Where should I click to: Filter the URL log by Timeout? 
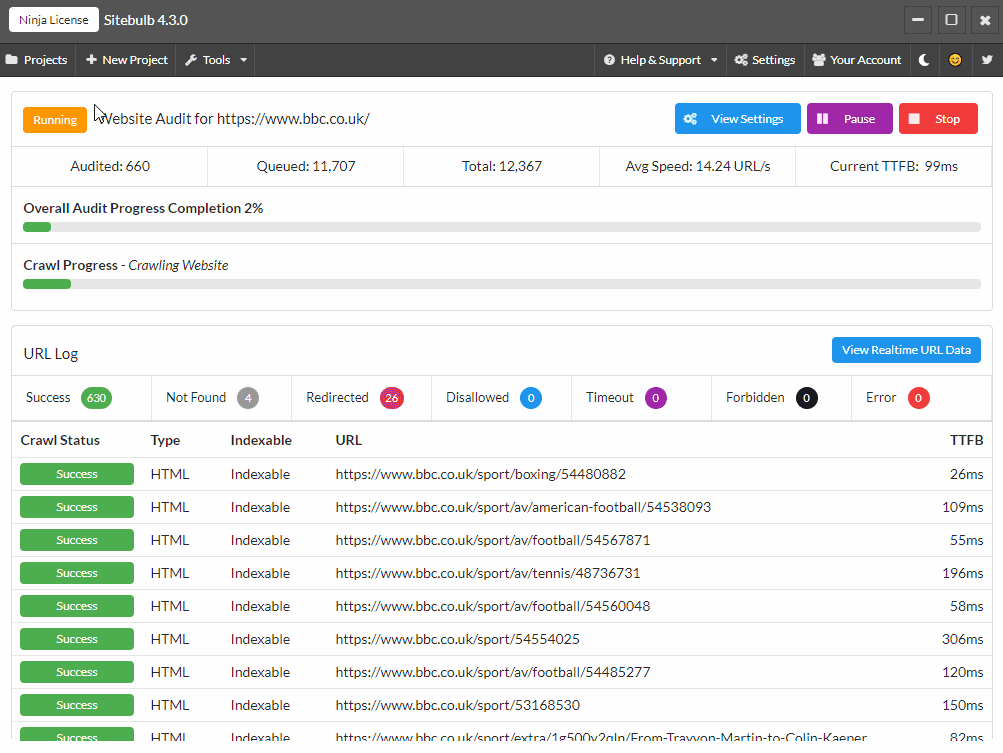(642, 398)
